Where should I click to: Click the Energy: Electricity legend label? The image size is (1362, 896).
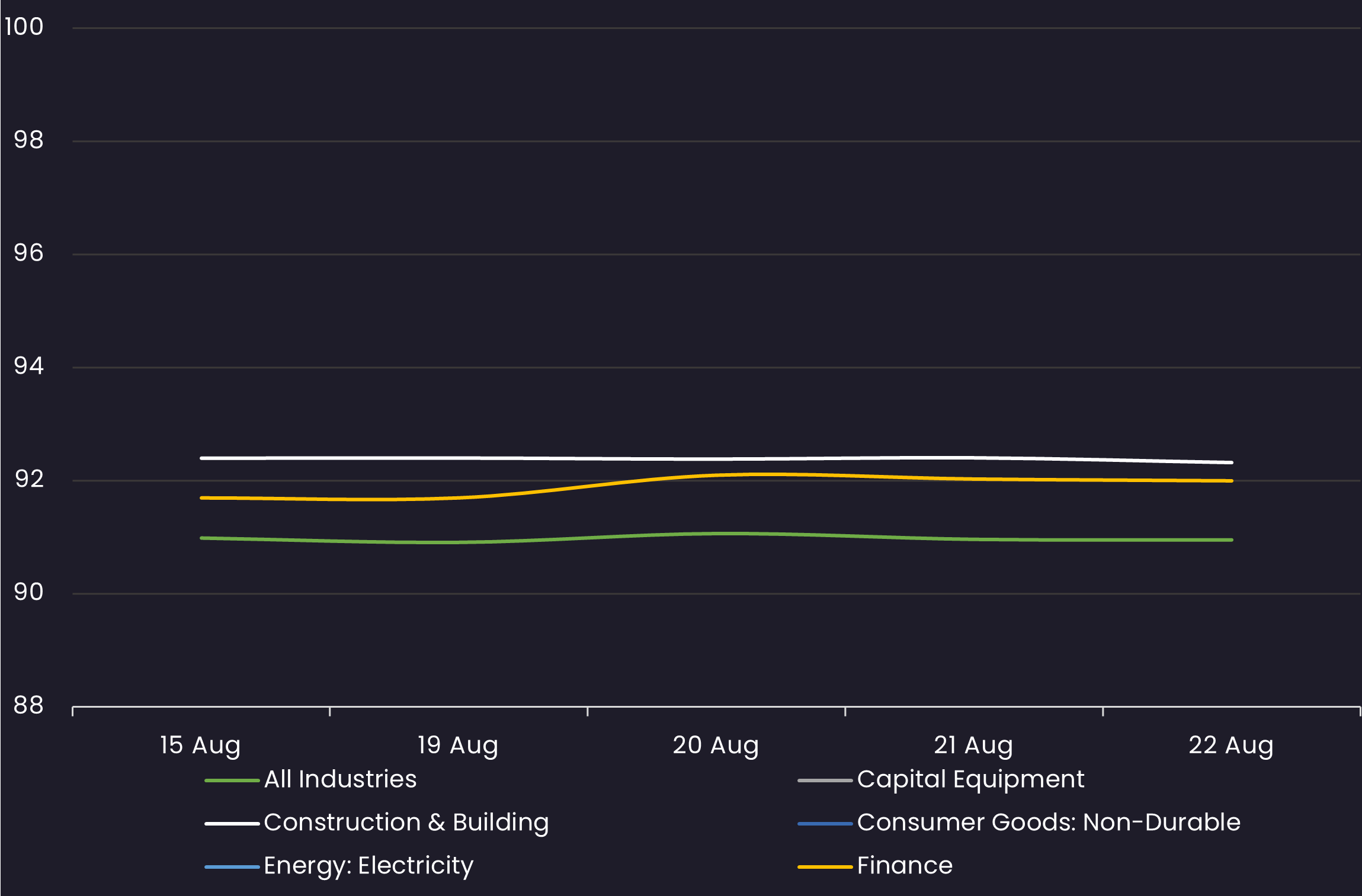tap(368, 866)
